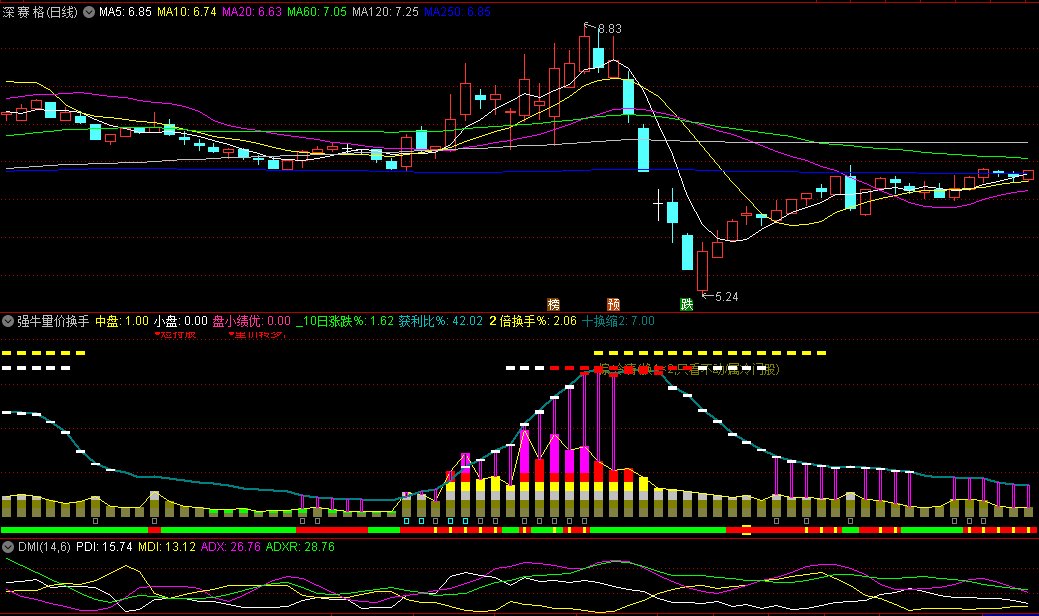The image size is (1039, 616).
Task: Click the ADX: 26.76 value
Action: [231, 547]
